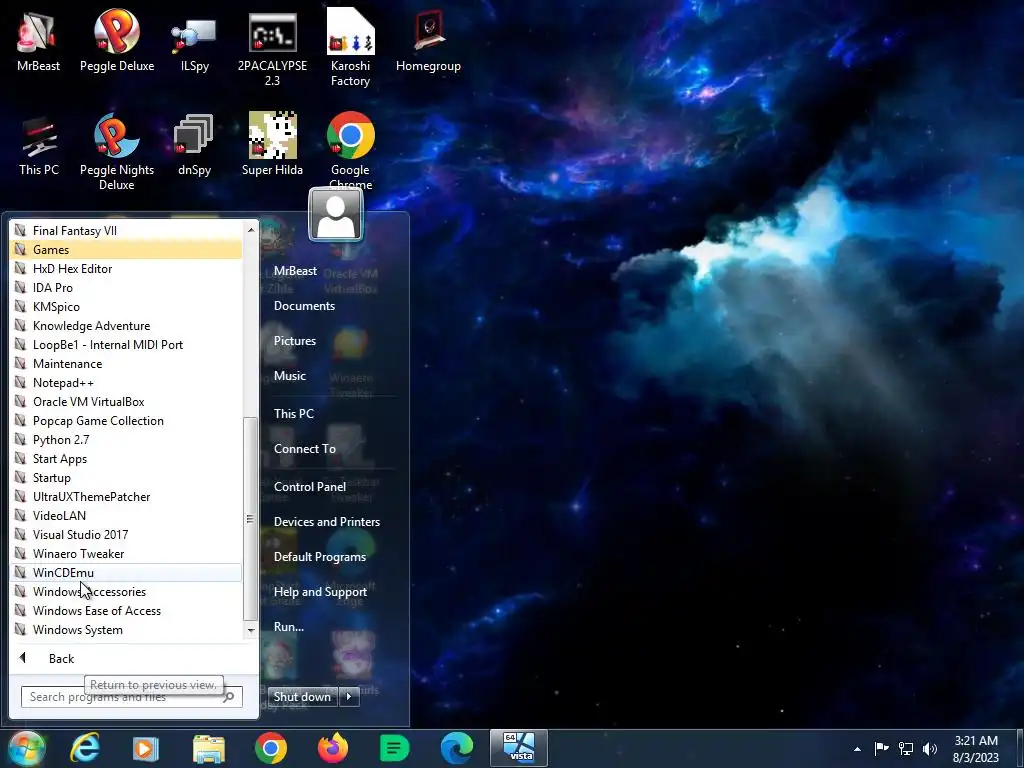Open the Visual Studio 2017 folder
The width and height of the screenshot is (1024, 768).
point(127,534)
